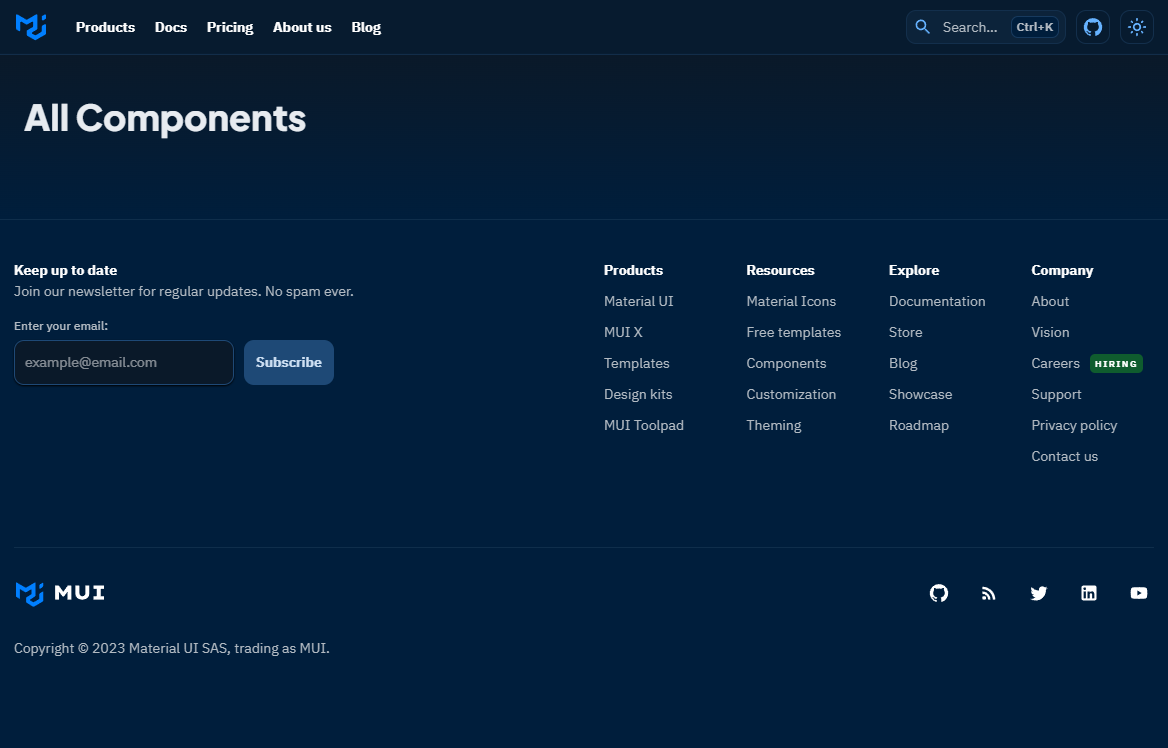Open the Pricing page

(229, 27)
